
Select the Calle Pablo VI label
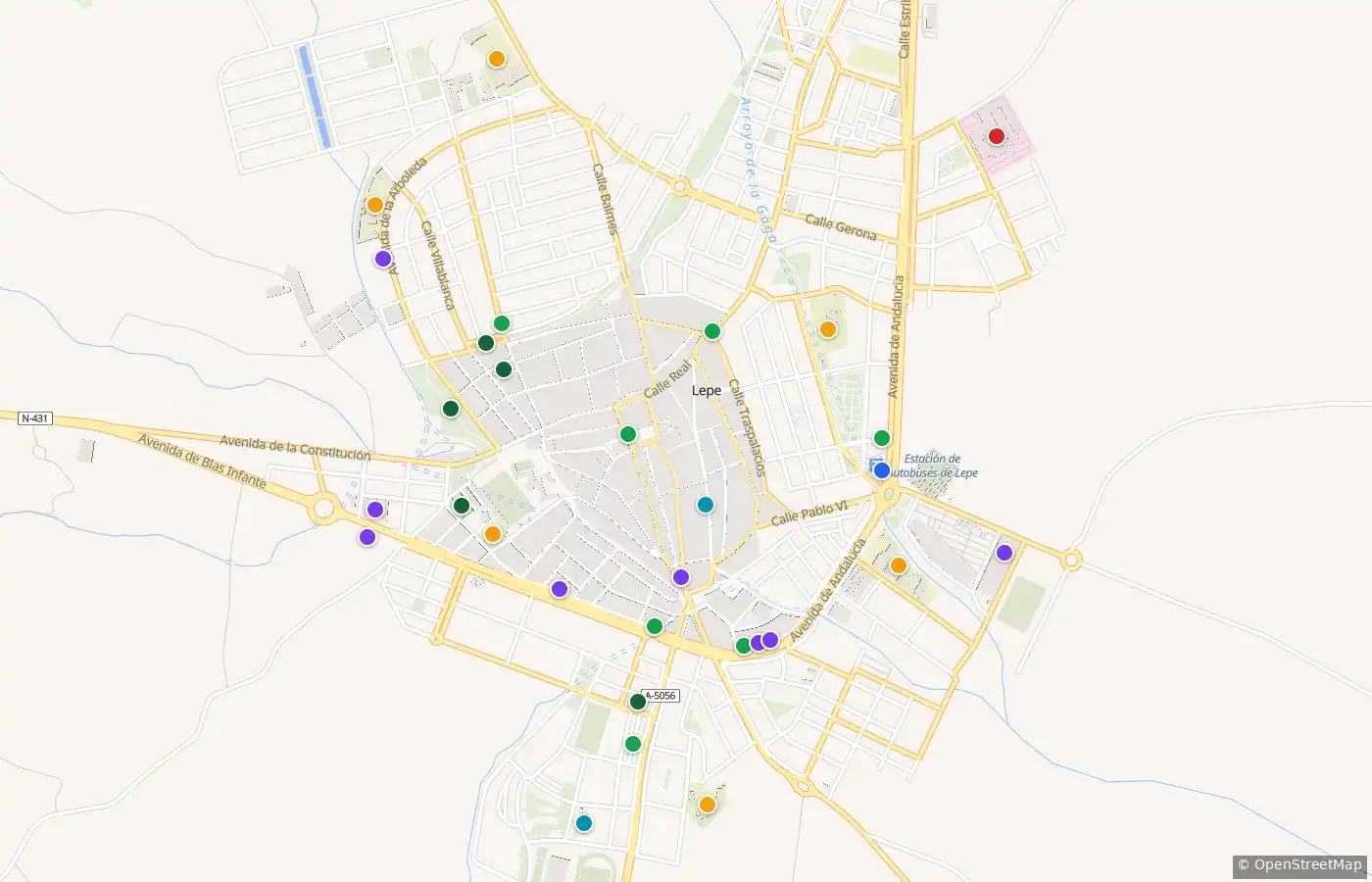[x=809, y=514]
